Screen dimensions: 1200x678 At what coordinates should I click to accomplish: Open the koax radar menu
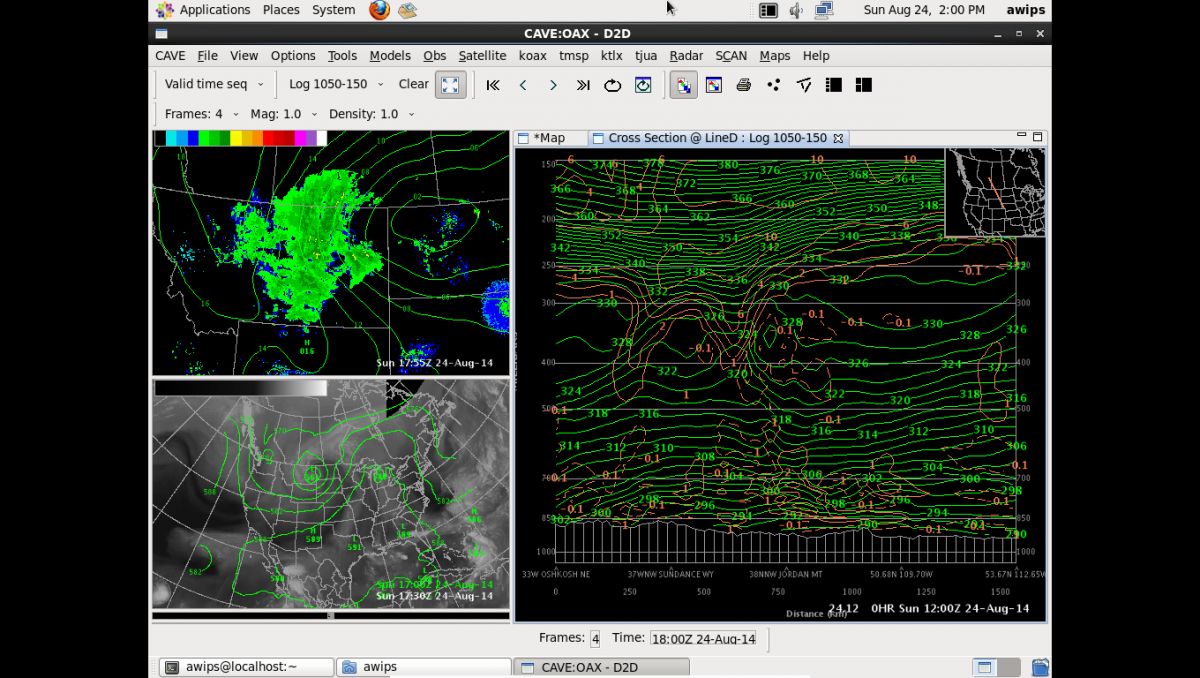(532, 56)
